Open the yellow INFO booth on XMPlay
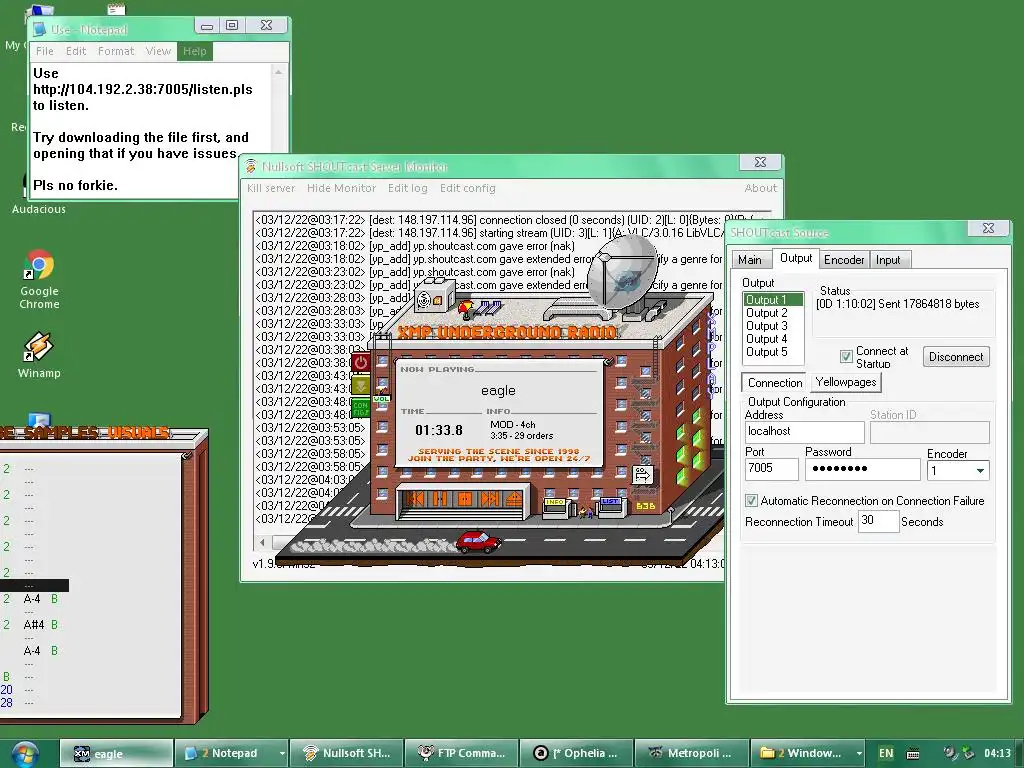This screenshot has height=768, width=1024. [556, 506]
